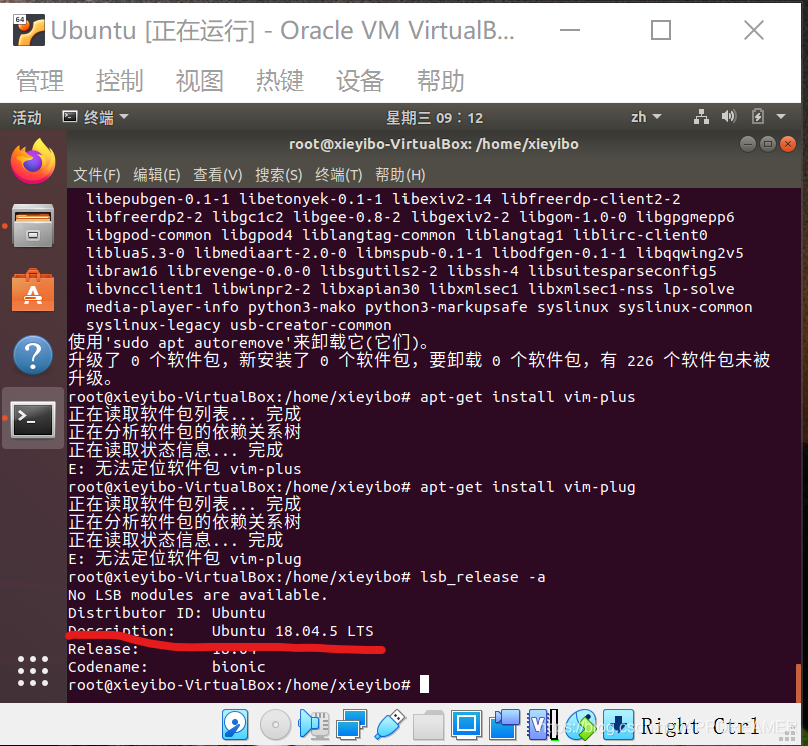Open the Files manager in the dock

[33, 226]
